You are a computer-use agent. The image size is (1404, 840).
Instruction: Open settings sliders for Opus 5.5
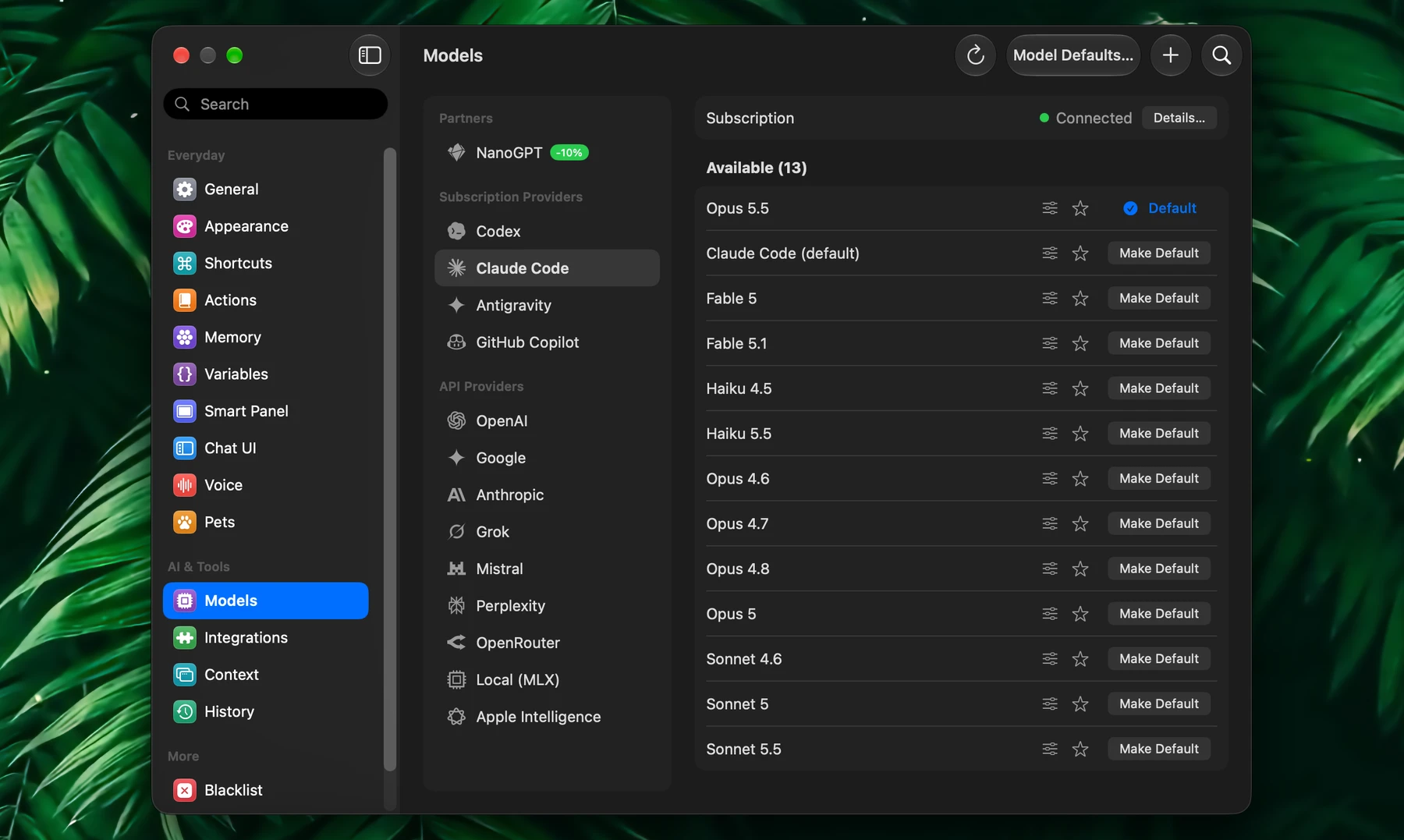pos(1050,208)
